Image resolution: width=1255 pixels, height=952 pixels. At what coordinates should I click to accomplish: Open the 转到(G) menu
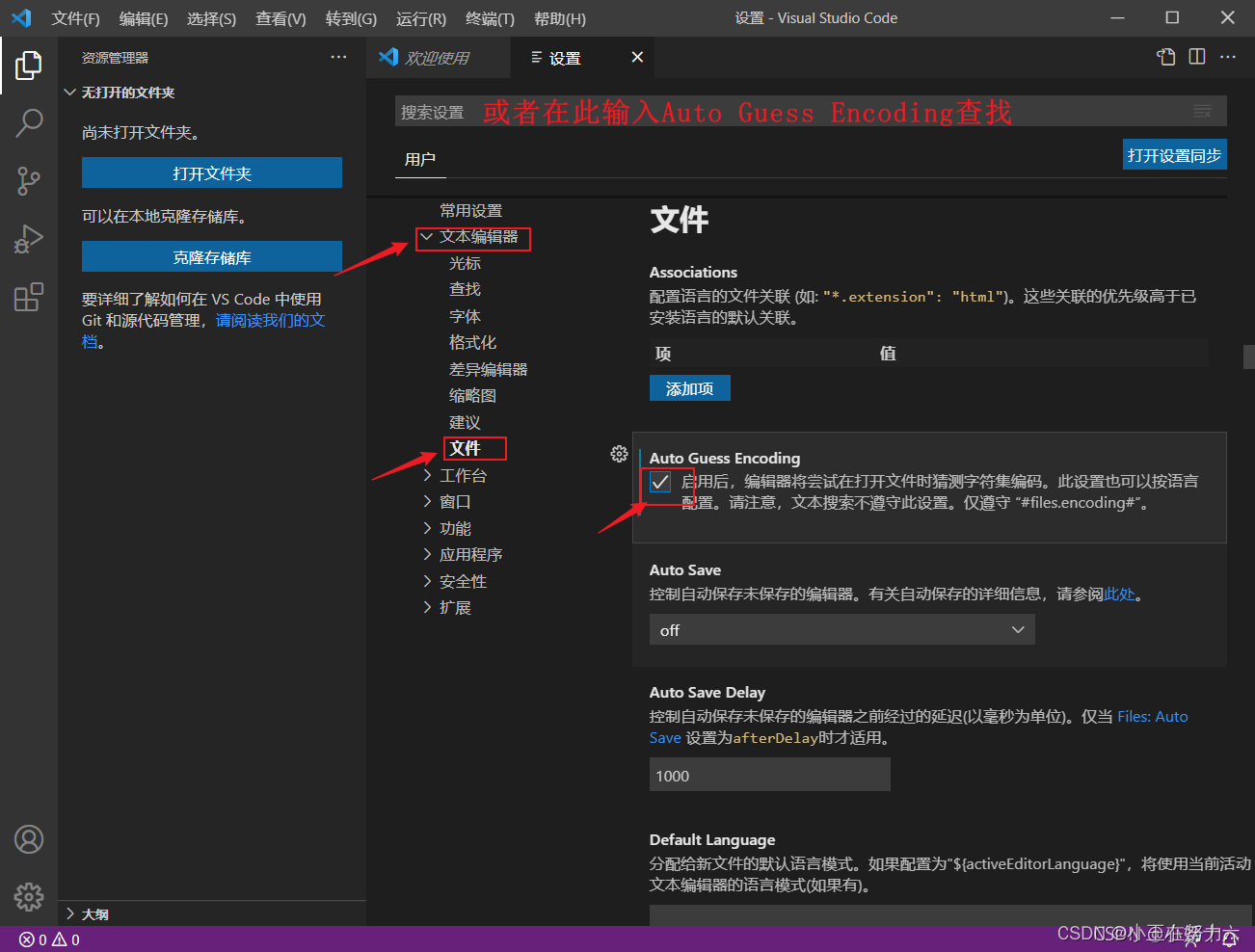[x=351, y=19]
